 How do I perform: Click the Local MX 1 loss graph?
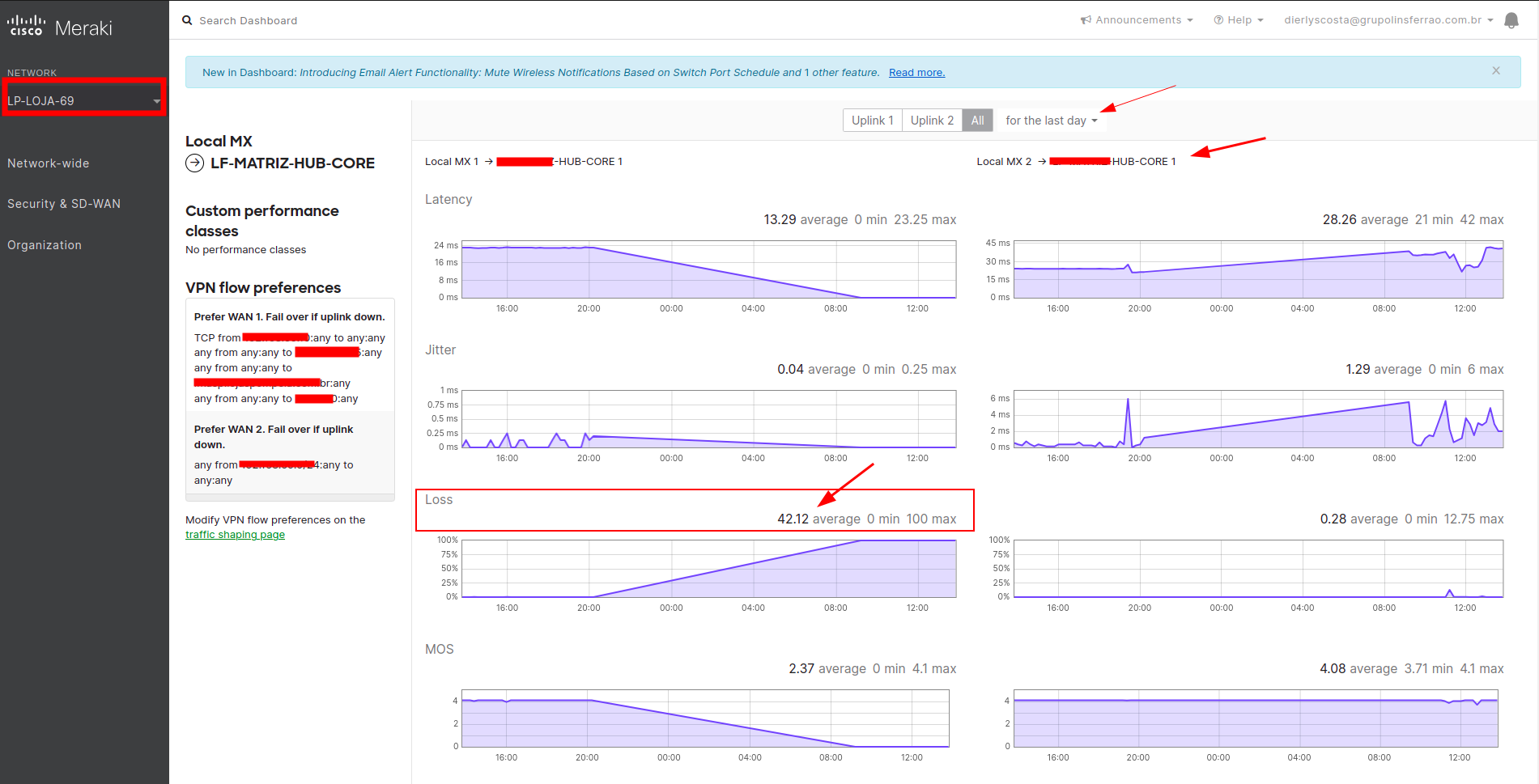pyautogui.click(x=708, y=569)
